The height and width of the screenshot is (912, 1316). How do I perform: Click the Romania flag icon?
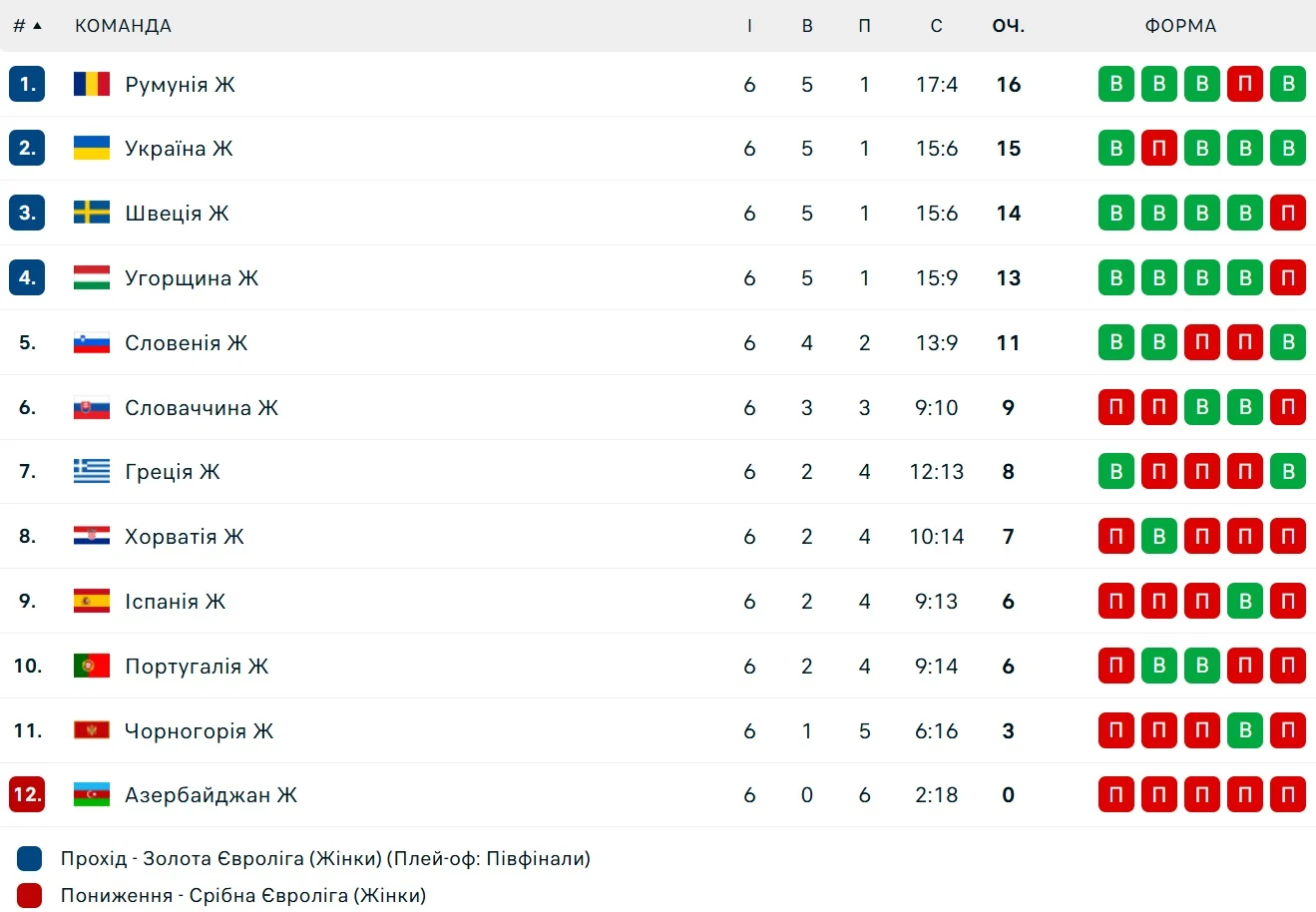click(x=91, y=84)
